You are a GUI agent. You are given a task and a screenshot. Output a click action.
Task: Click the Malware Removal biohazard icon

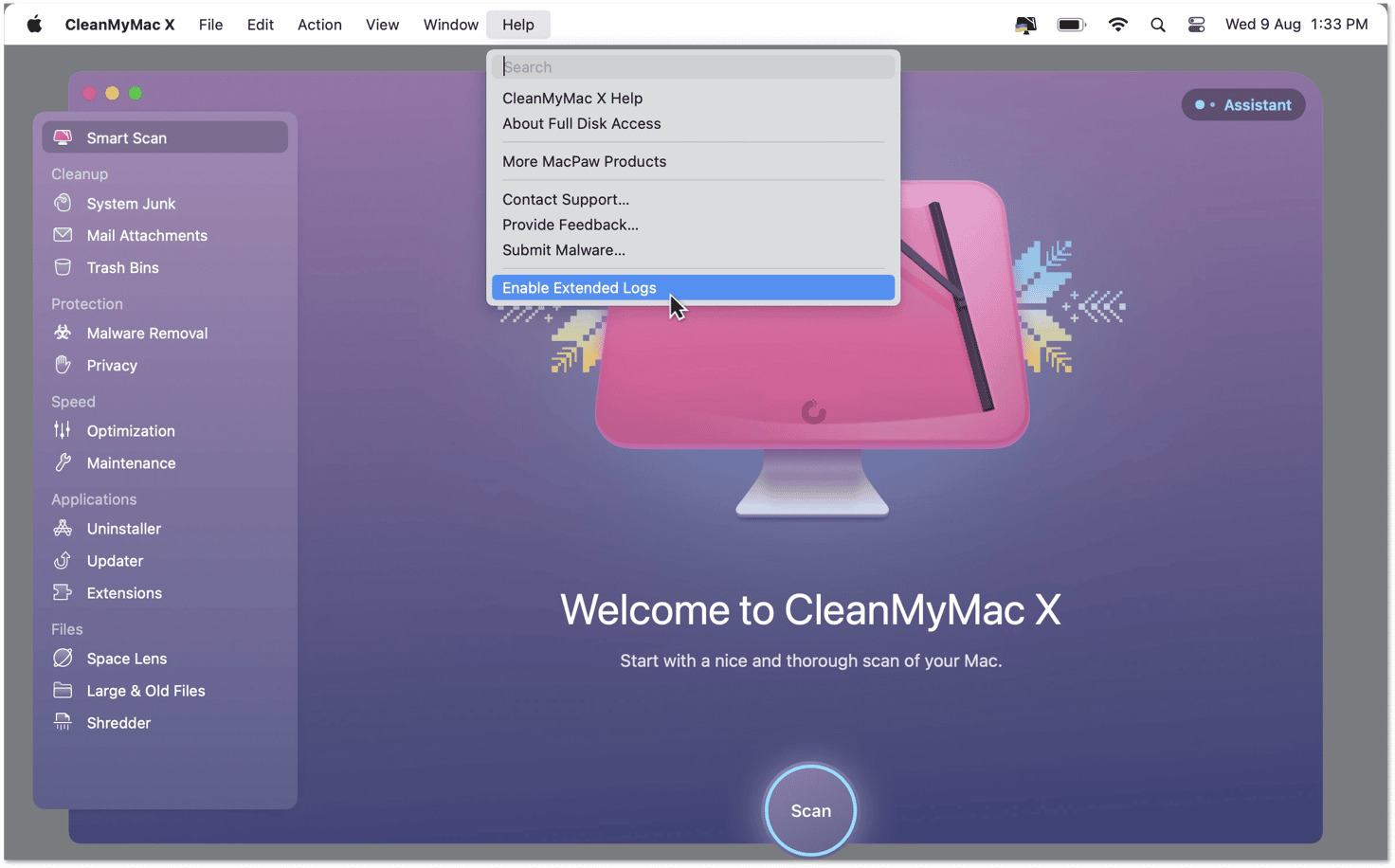pyautogui.click(x=63, y=333)
